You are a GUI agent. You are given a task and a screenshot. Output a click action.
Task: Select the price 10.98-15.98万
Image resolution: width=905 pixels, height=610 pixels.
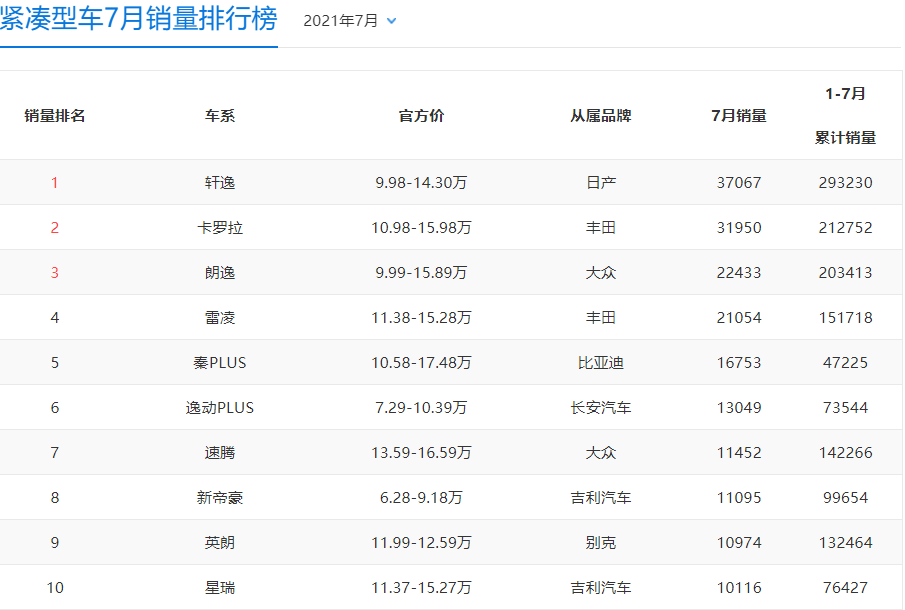click(421, 227)
